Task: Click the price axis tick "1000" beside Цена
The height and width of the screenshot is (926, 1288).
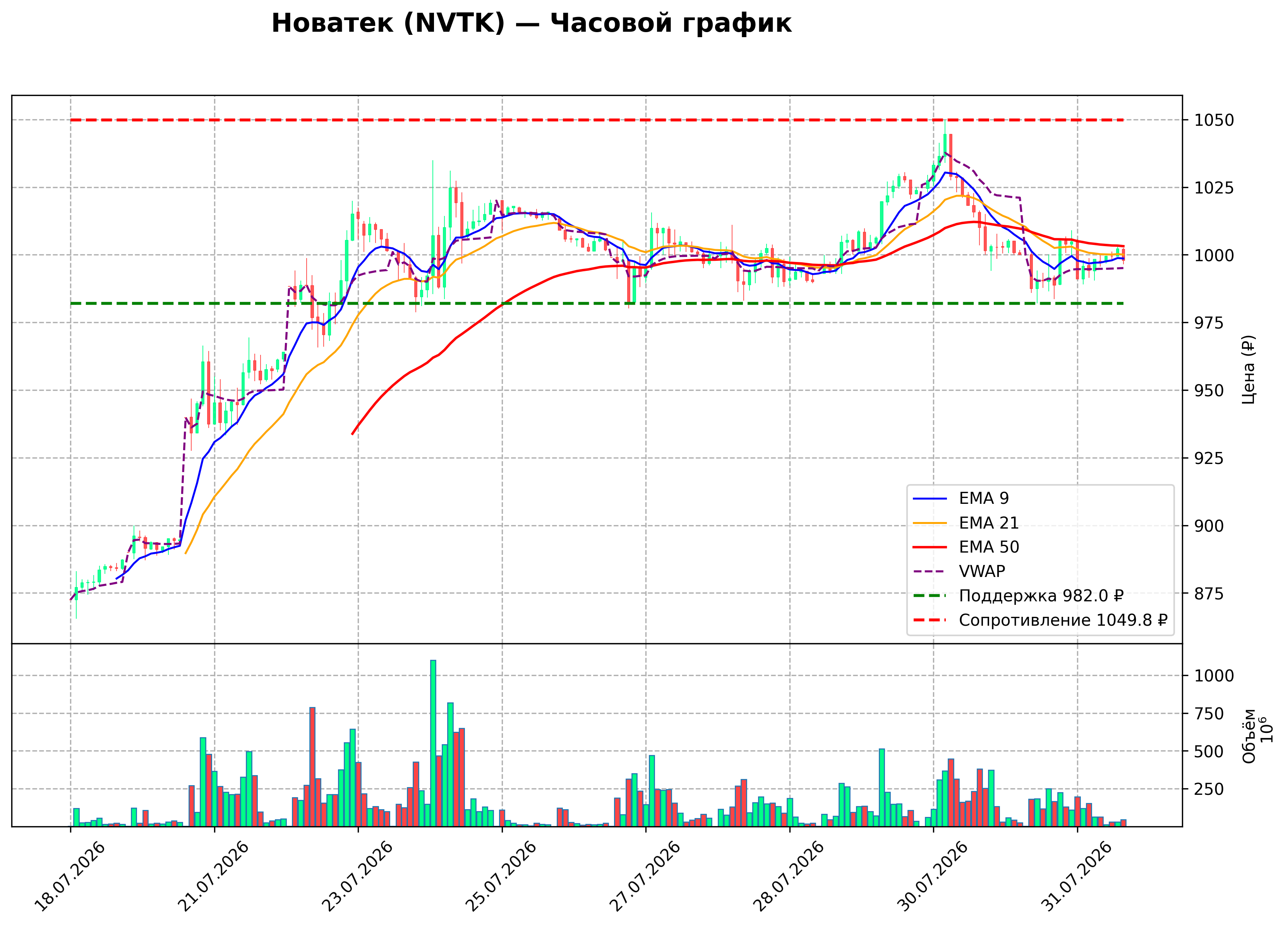Action: tap(1214, 255)
